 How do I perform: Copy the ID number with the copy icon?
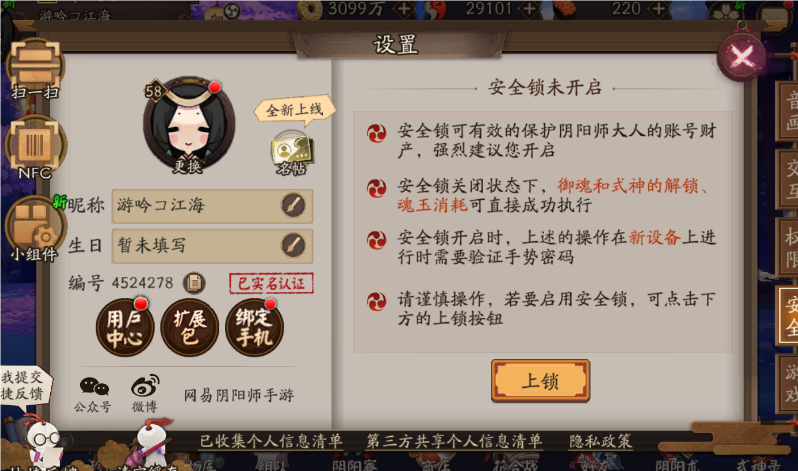point(194,283)
